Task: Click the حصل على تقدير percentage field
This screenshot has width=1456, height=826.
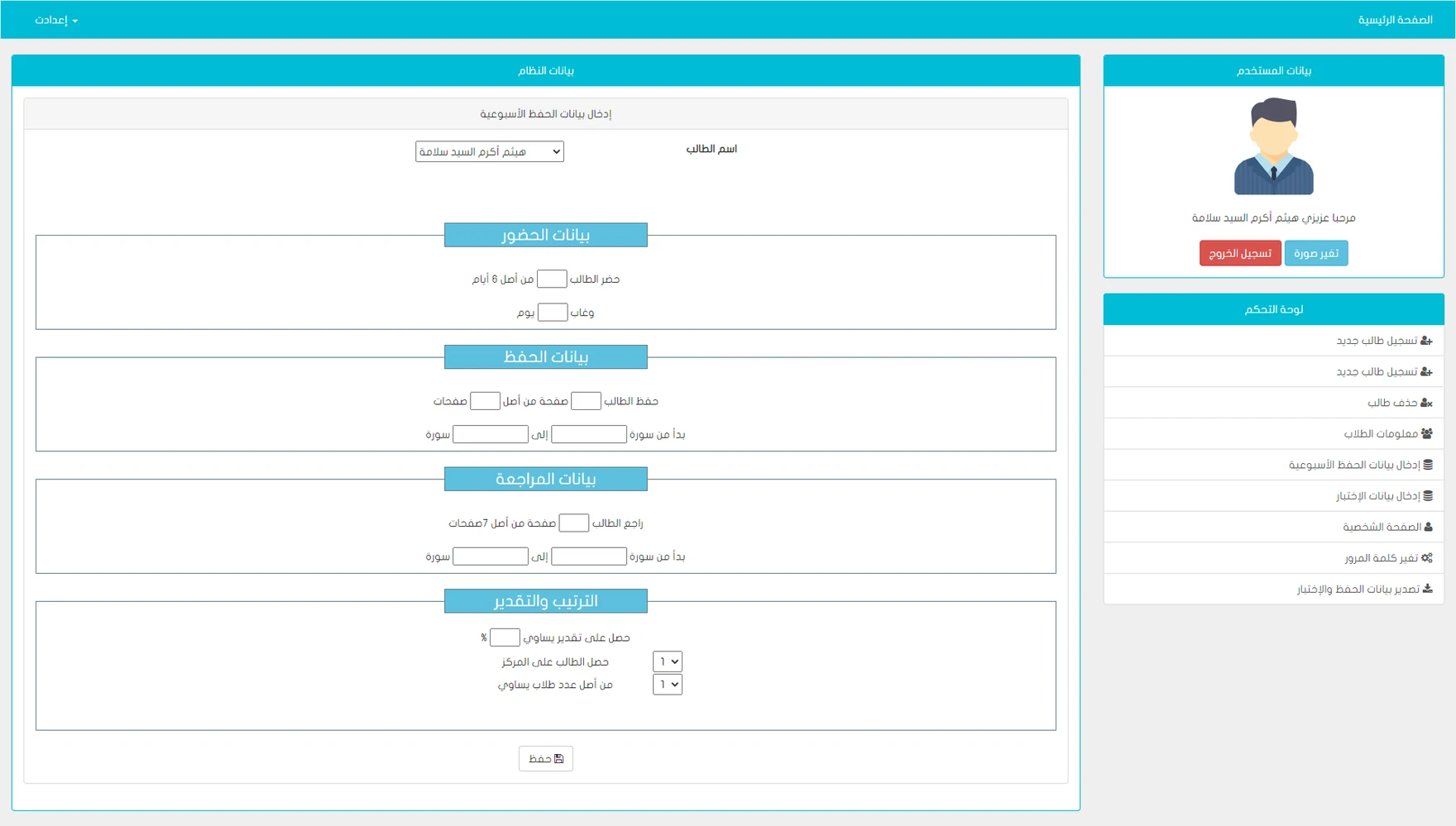Action: (x=505, y=637)
